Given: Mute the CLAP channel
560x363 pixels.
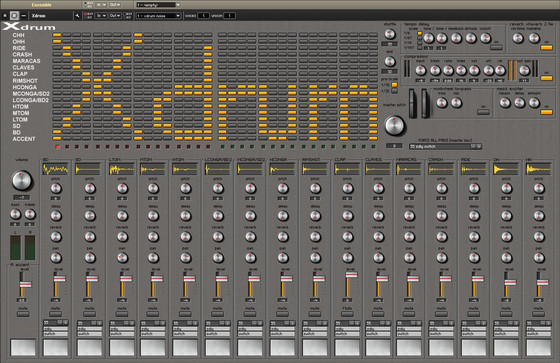Looking at the screenshot, I should (x=348, y=314).
